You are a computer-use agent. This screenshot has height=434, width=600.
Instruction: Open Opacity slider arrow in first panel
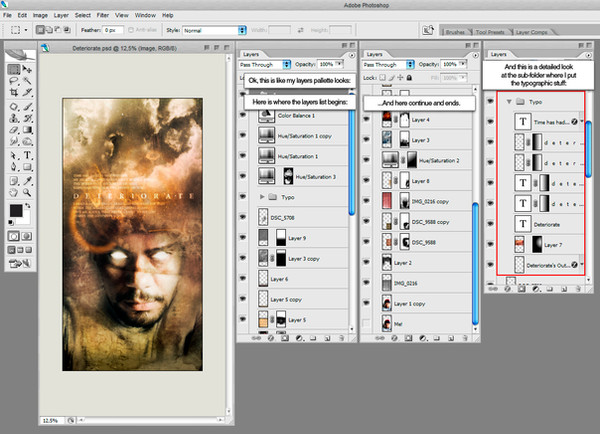339,64
